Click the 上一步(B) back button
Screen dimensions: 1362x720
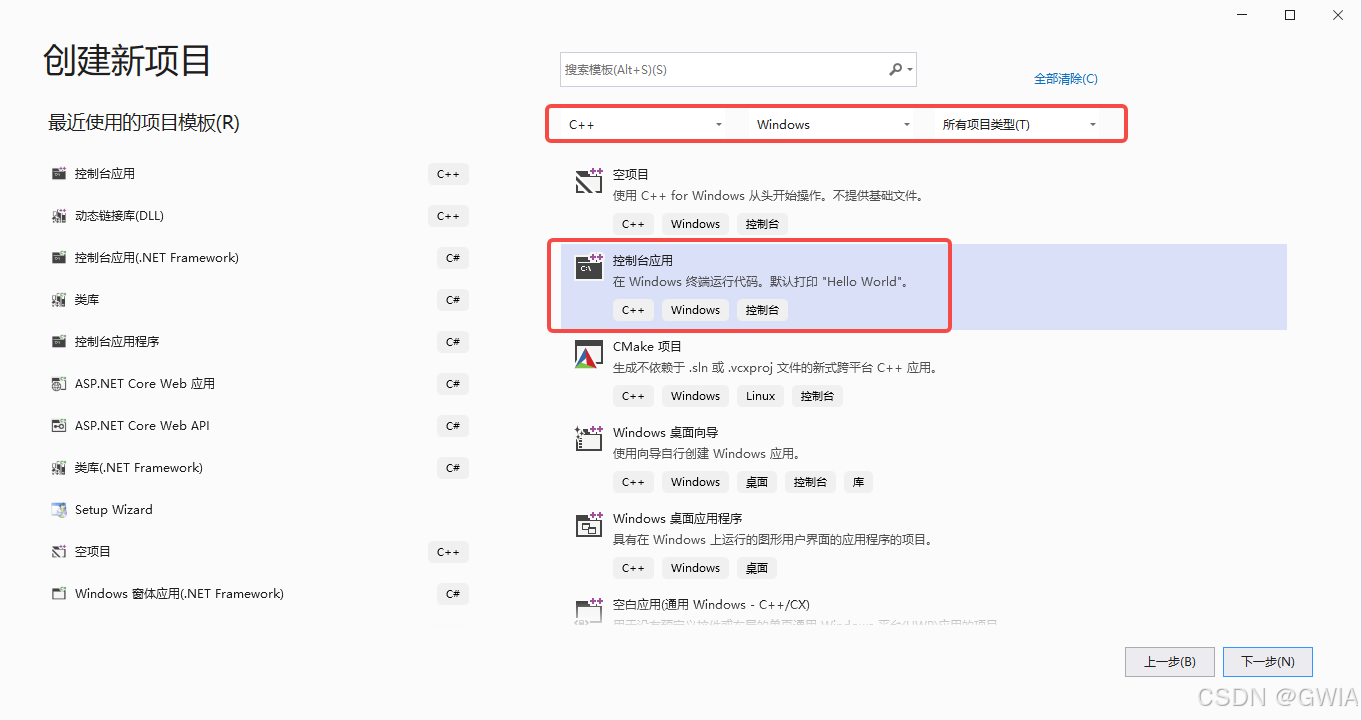1170,662
